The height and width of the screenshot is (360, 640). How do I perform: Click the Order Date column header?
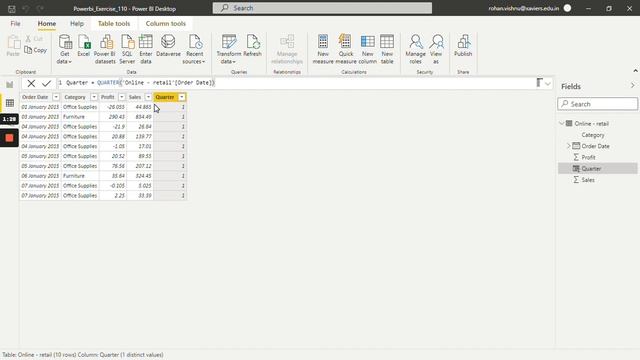tap(35, 97)
